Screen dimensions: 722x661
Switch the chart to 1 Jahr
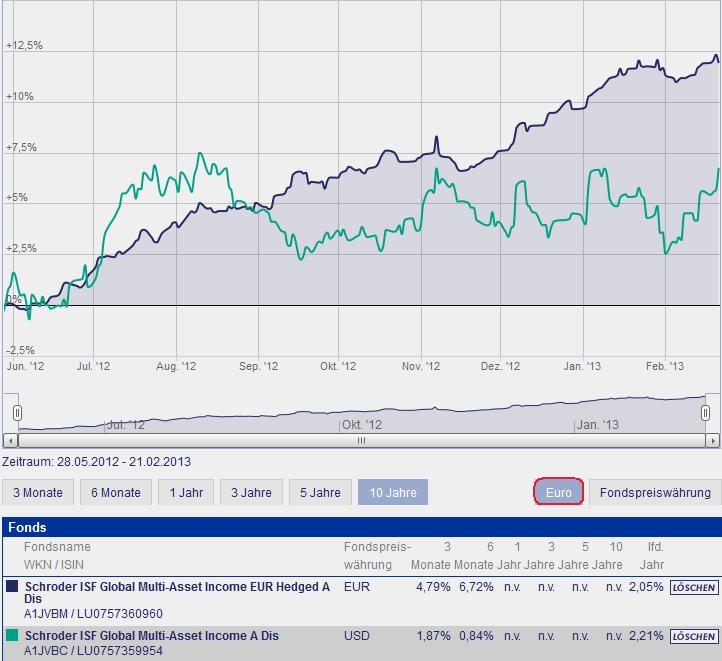point(186,492)
